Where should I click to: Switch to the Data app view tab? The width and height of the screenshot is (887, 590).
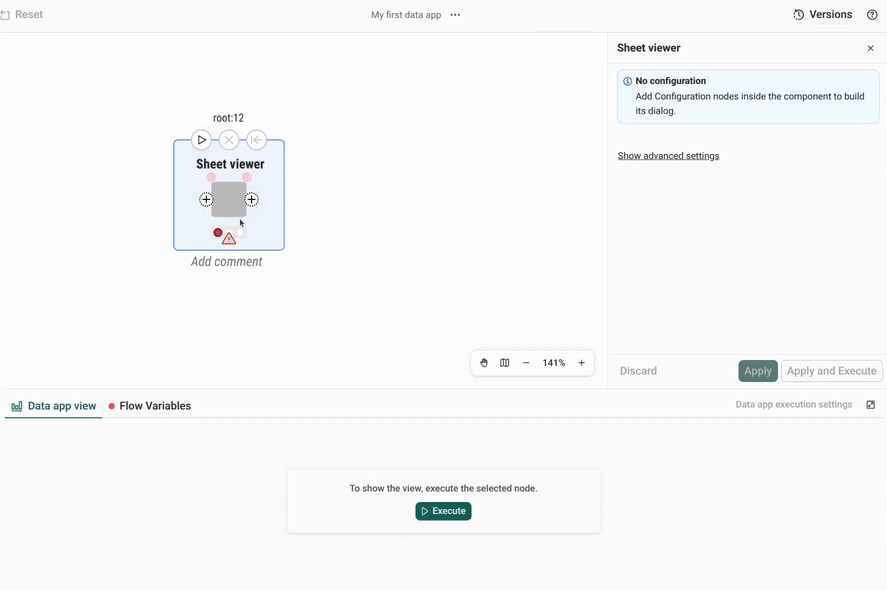pyautogui.click(x=54, y=406)
